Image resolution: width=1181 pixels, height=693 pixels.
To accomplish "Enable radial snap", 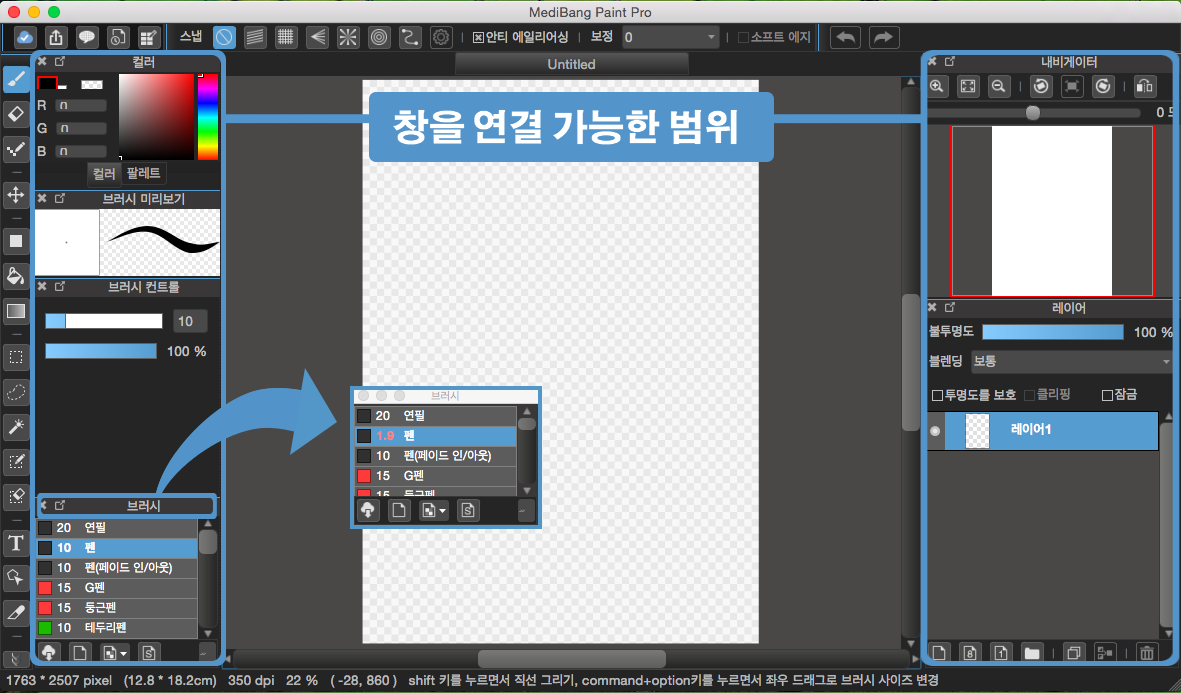I will 347,37.
